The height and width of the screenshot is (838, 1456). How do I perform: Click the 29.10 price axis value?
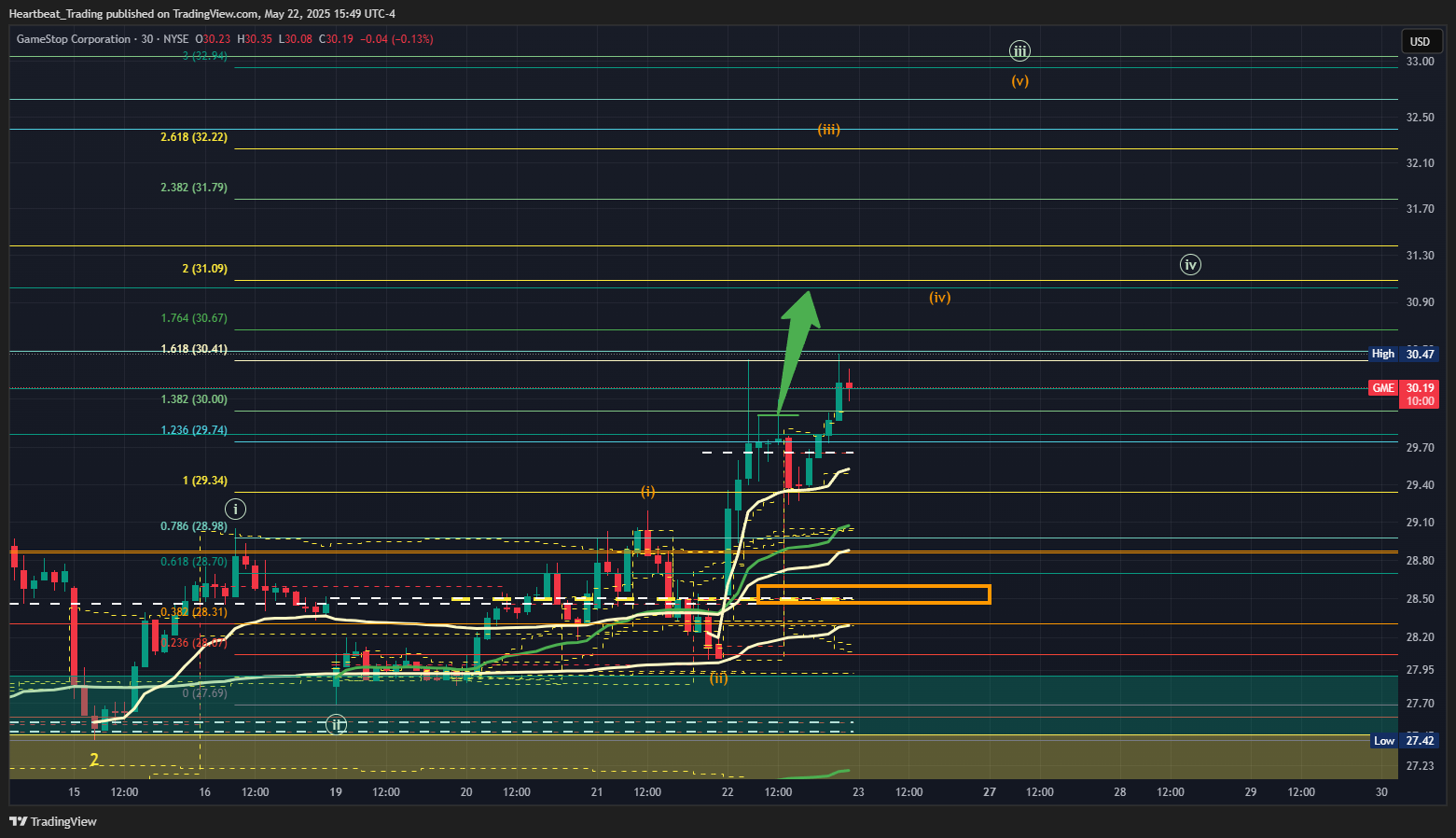(1420, 523)
